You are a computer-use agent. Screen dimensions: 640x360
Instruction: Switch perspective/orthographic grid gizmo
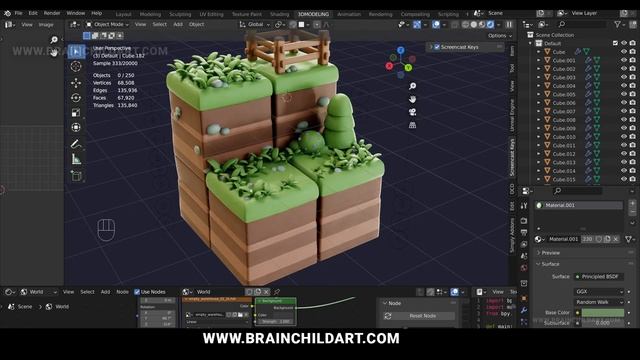(412, 125)
